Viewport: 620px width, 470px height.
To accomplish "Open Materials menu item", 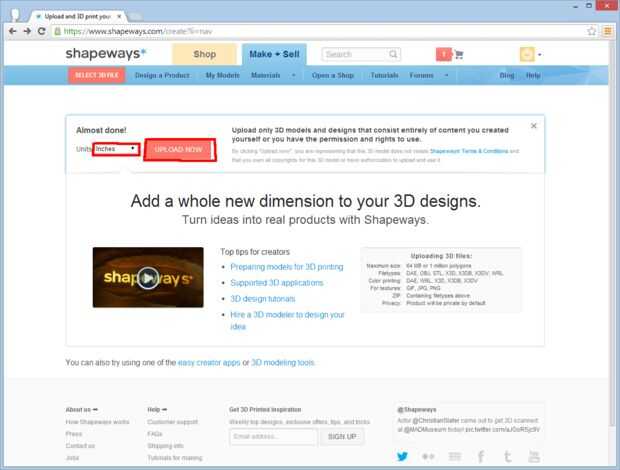I will click(266, 75).
